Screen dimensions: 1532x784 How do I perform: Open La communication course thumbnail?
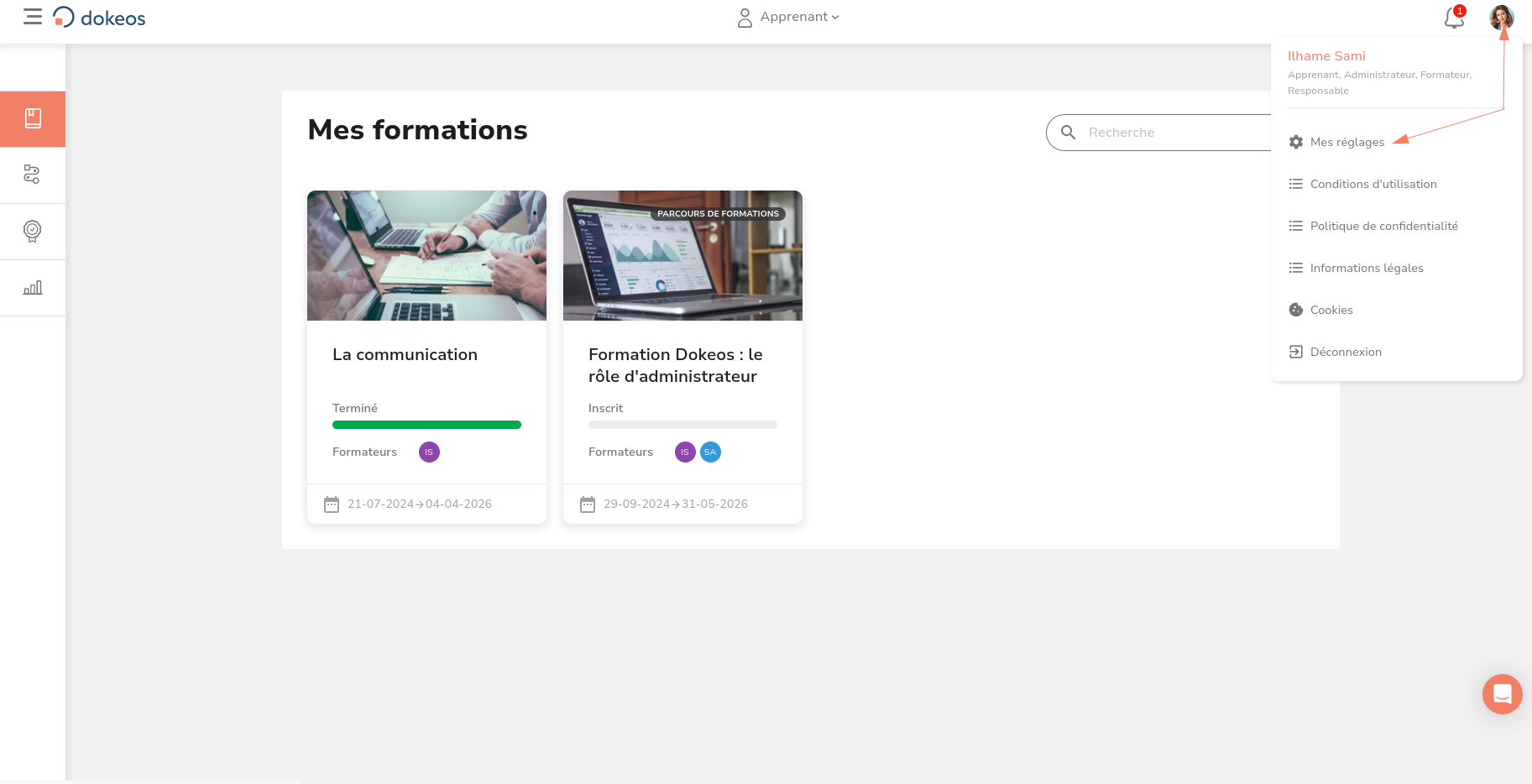[x=426, y=255]
